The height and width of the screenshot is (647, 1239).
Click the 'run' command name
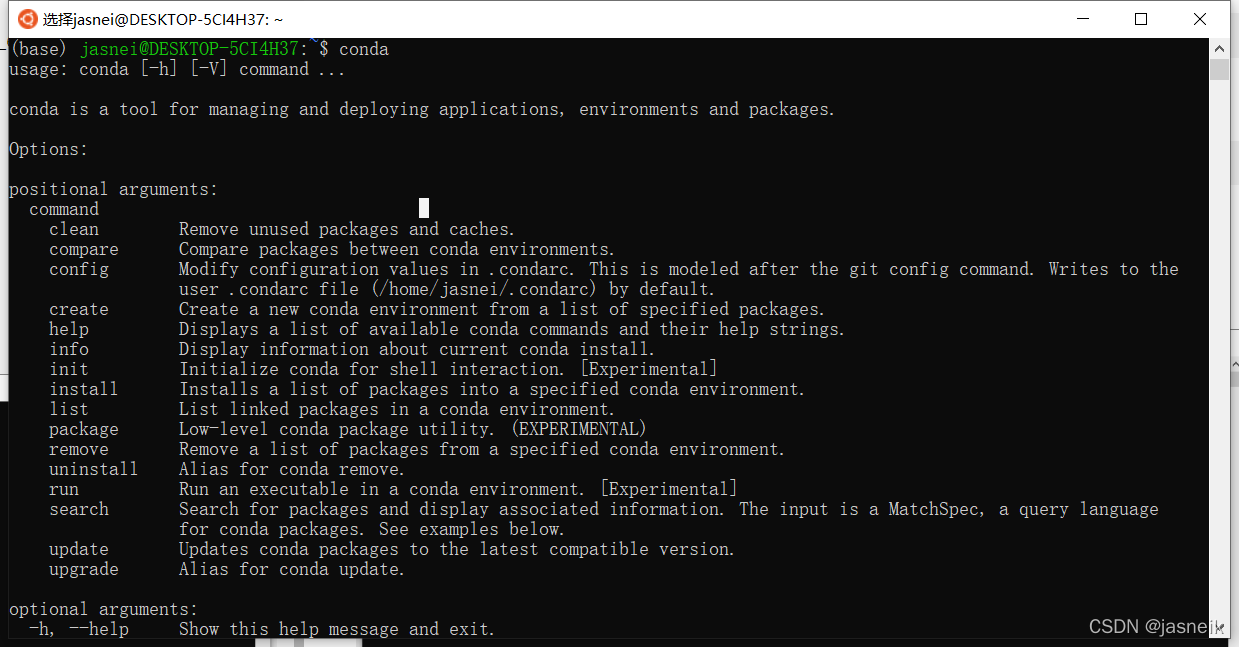[x=64, y=489]
